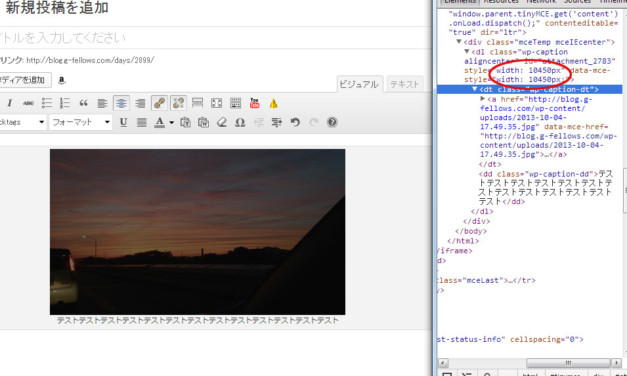Click the DevTools horizontal scrollbar left arrow
This screenshot has width=627, height=376.
[442, 363]
